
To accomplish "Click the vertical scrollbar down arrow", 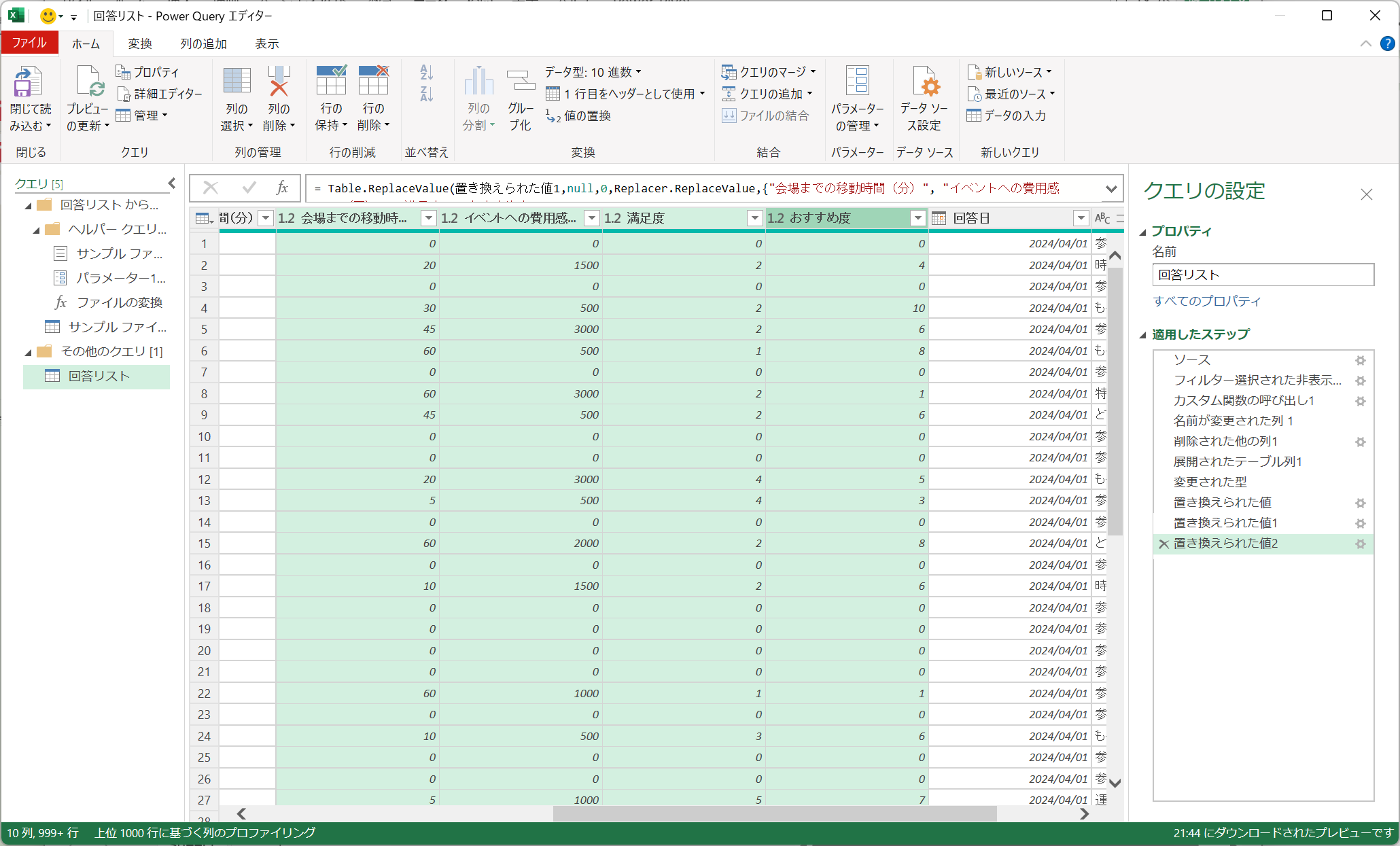I will pos(1115,783).
